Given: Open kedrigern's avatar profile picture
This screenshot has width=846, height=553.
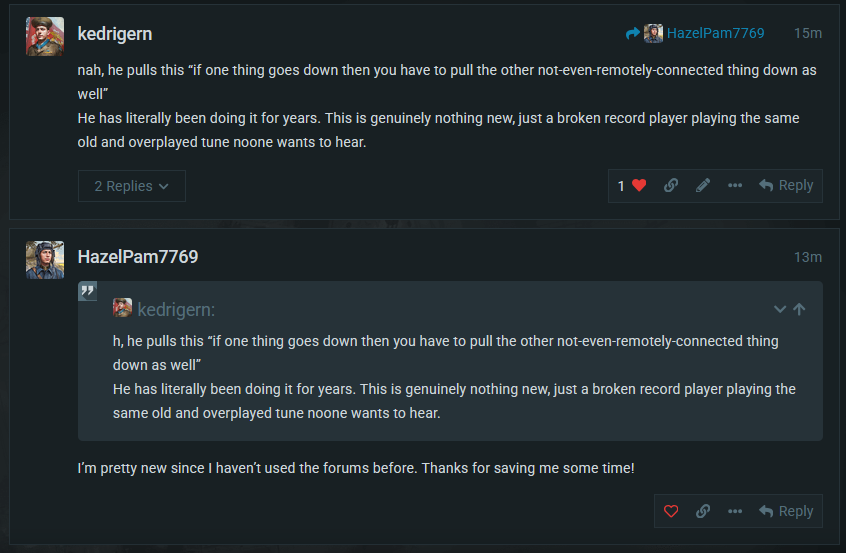Looking at the screenshot, I should point(45,36).
